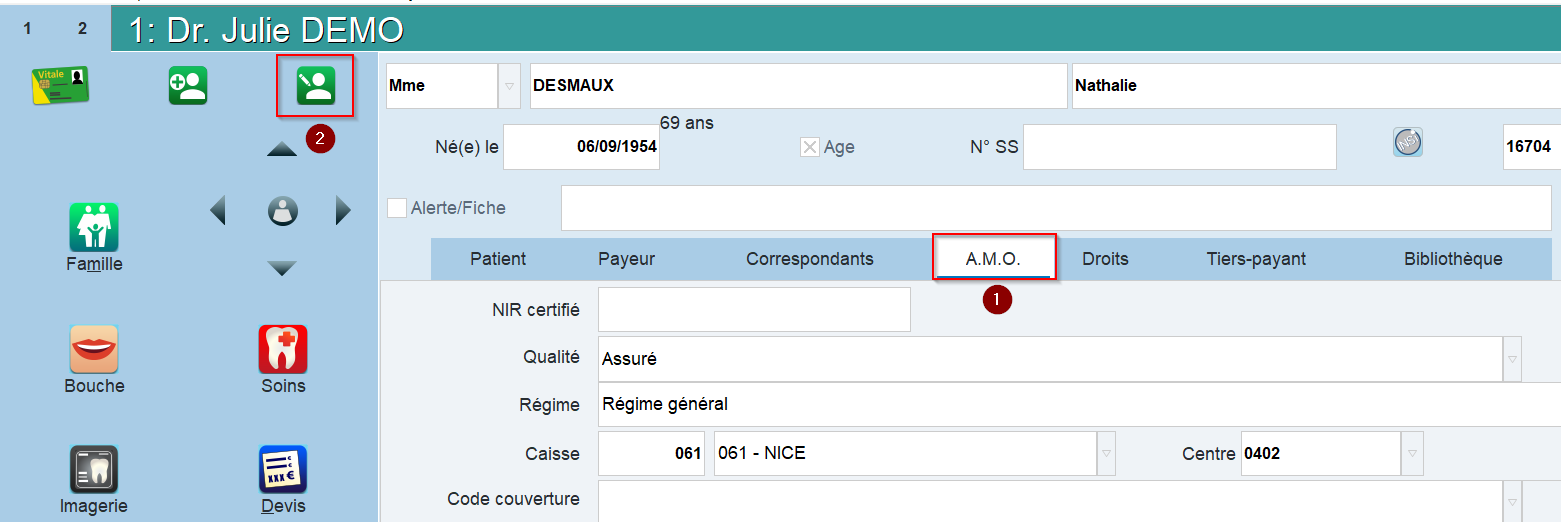Viewport: 1561px width, 522px height.
Task: Open the Bouche module
Action: pos(94,360)
